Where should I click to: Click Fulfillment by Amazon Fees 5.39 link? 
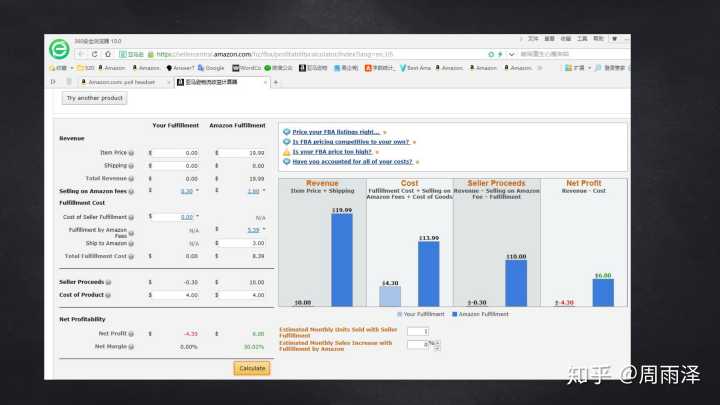[x=254, y=230]
